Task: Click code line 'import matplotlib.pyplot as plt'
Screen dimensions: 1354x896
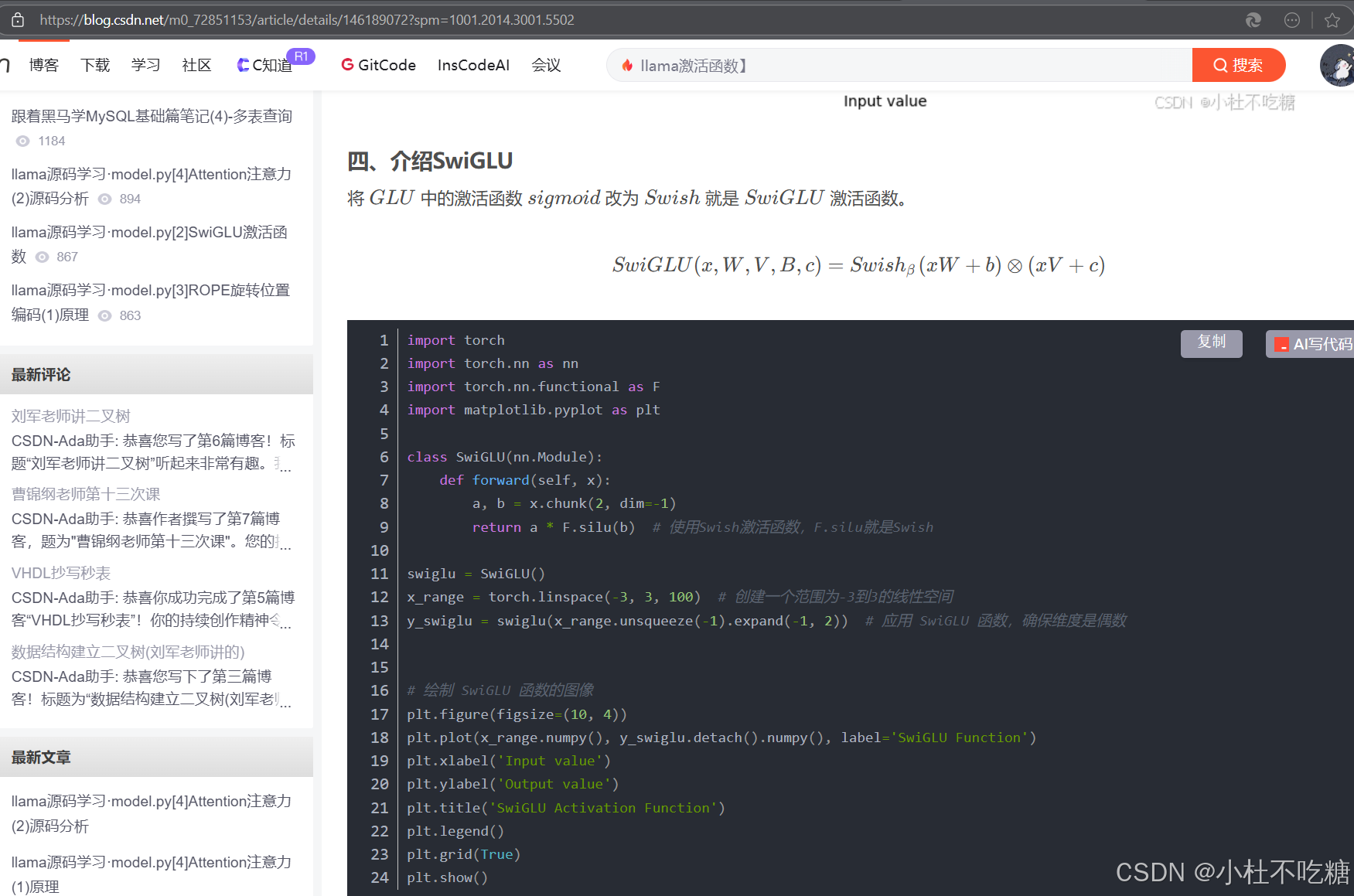Action: 534,410
